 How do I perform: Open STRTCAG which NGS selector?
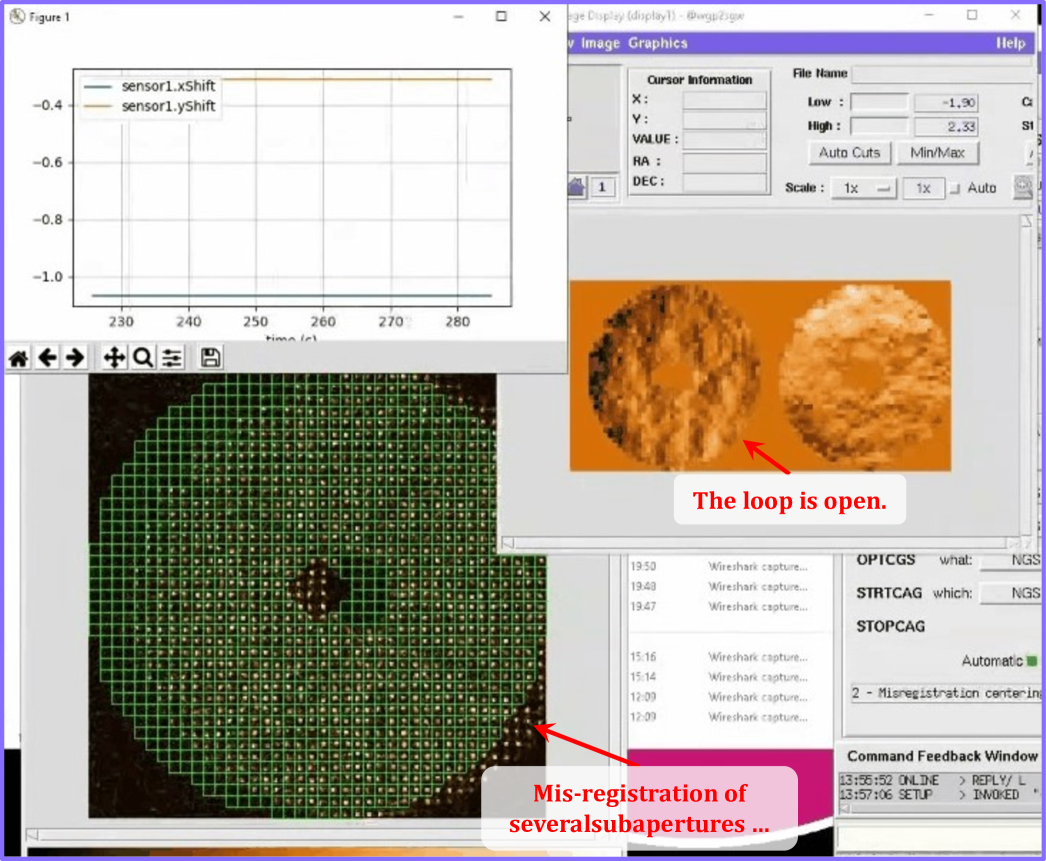[x=1012, y=593]
